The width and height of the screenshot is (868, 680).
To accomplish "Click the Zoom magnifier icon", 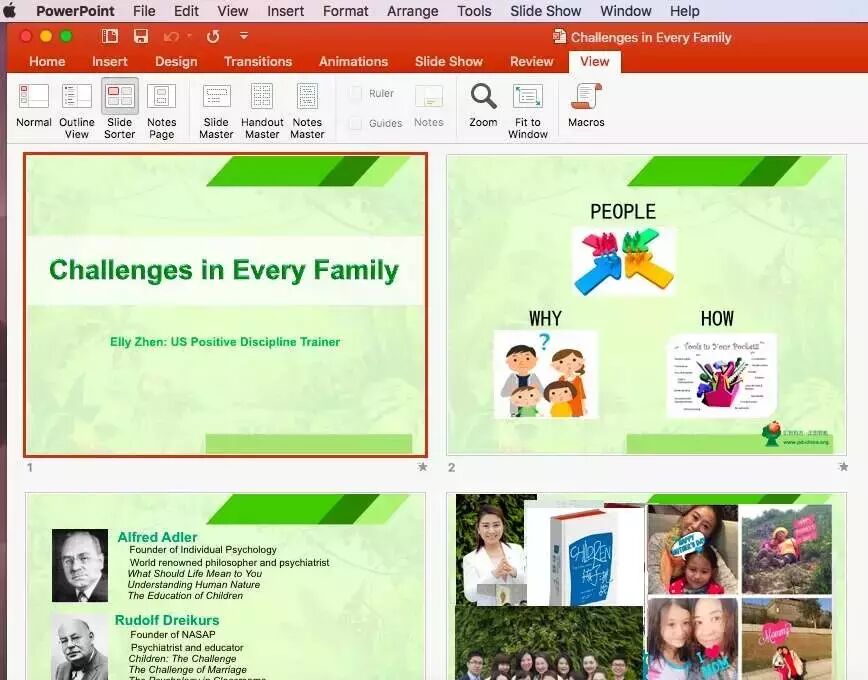I will click(x=483, y=96).
